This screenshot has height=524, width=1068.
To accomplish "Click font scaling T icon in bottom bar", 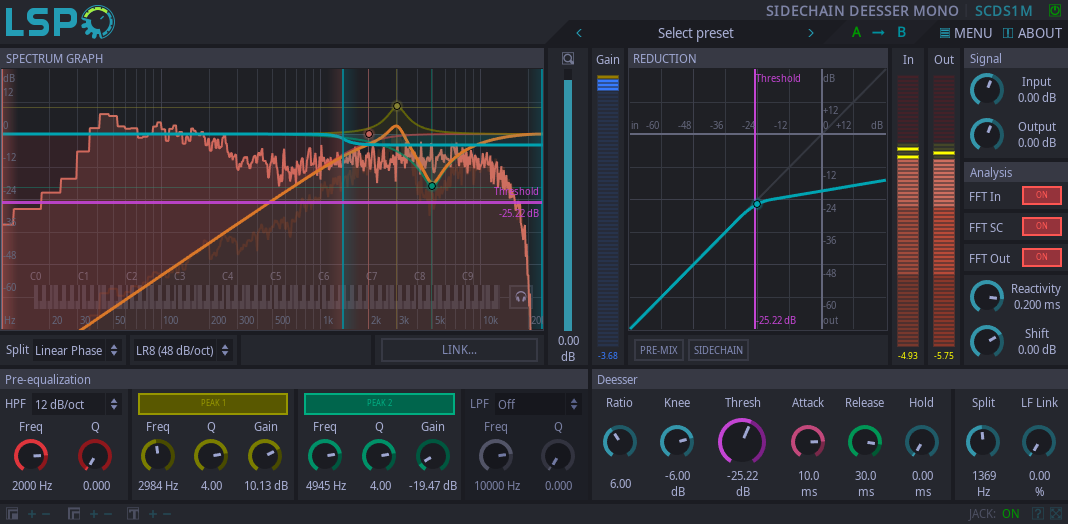I will coord(134,513).
